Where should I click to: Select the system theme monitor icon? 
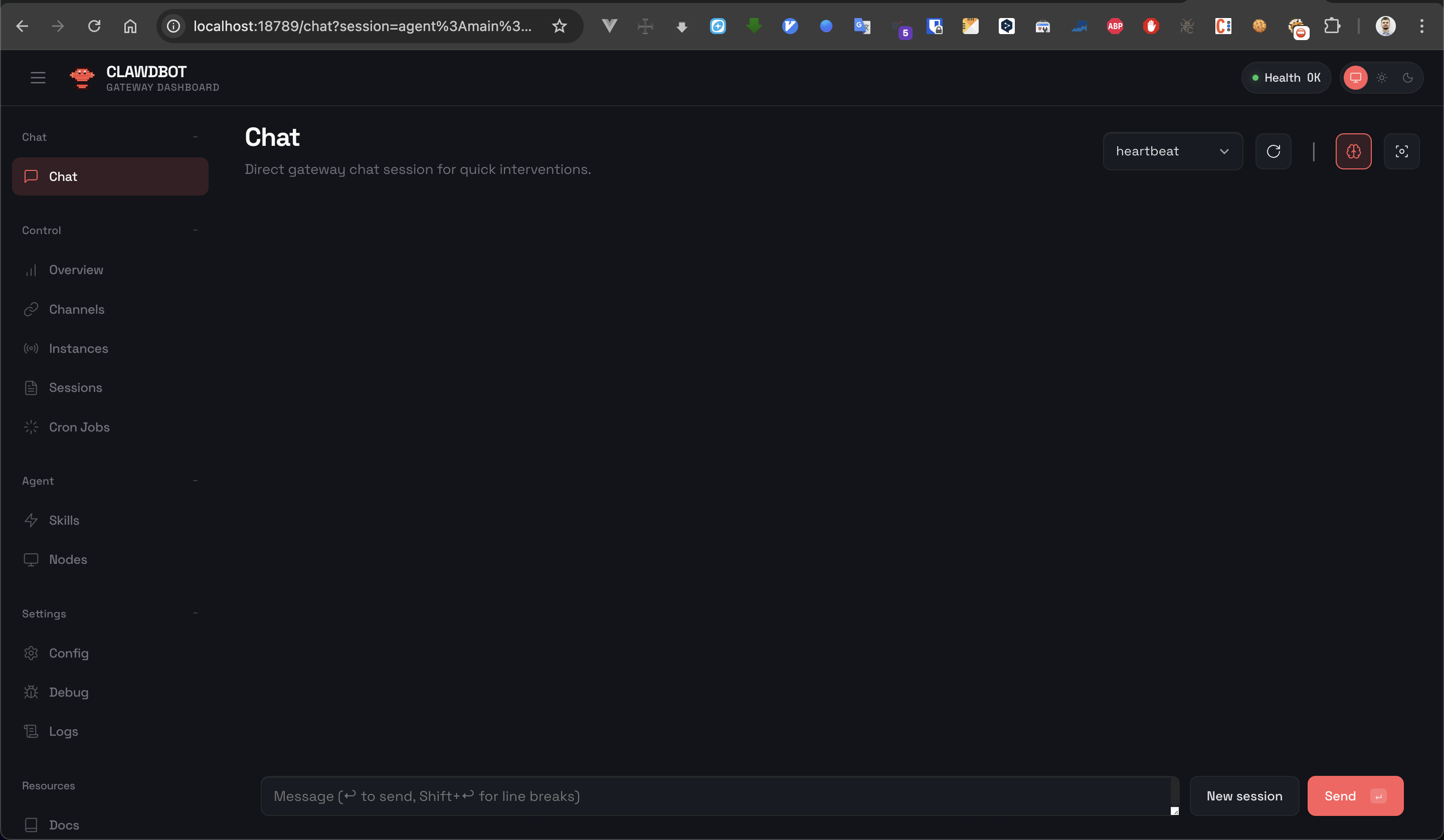[x=1355, y=77]
